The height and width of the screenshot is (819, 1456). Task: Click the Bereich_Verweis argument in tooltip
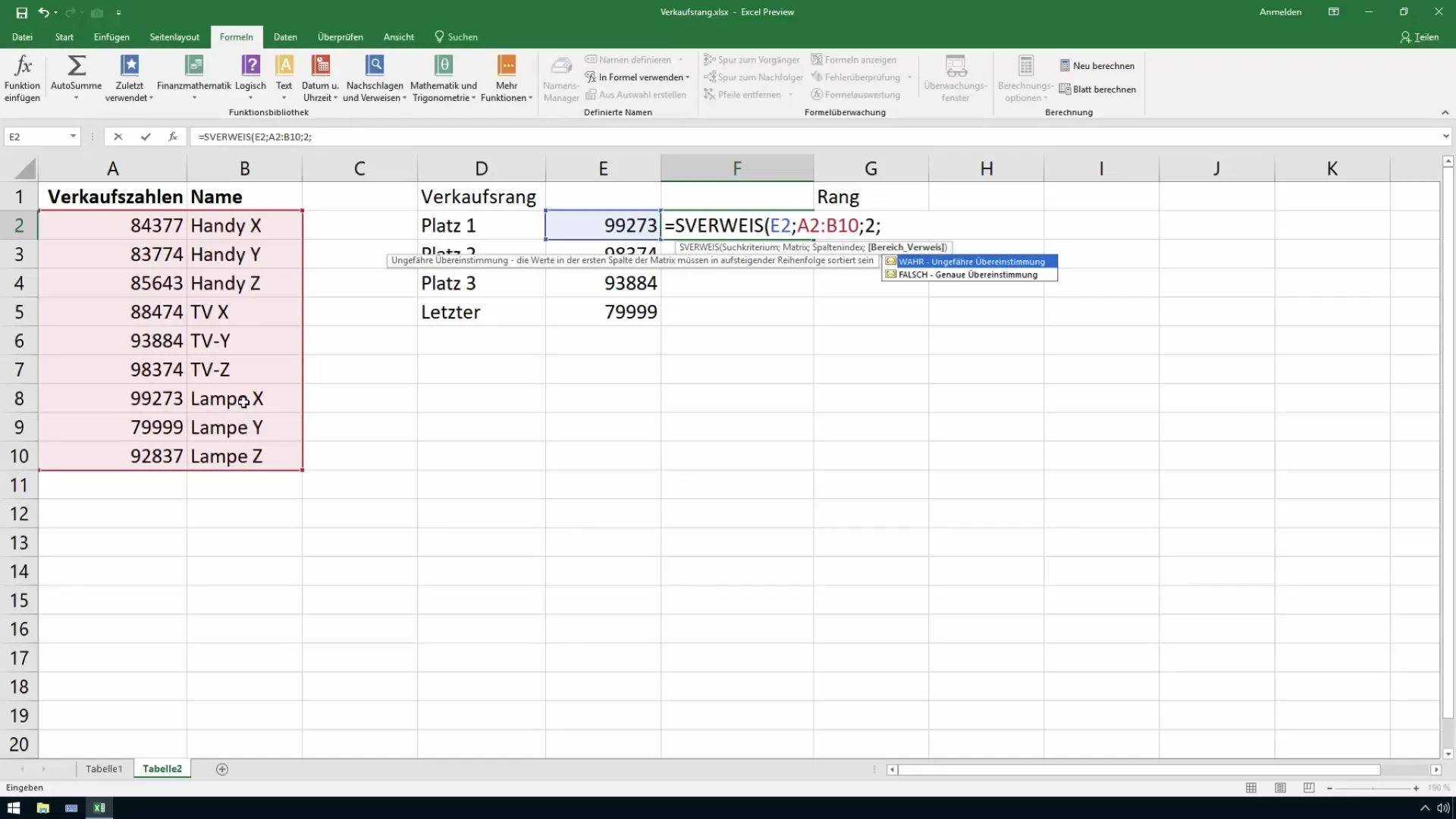(907, 247)
